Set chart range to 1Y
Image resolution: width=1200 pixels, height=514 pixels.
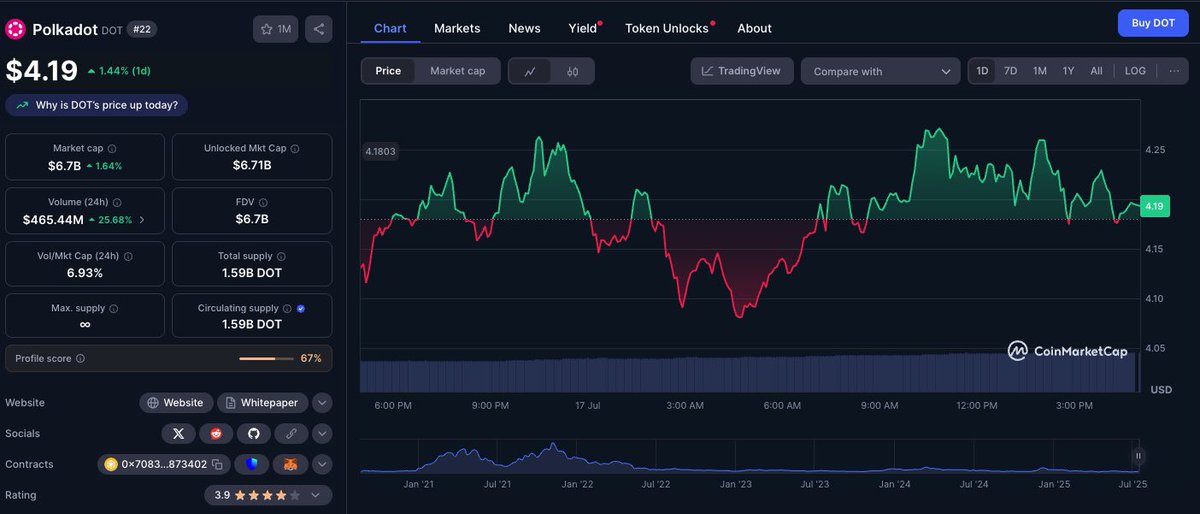click(1068, 71)
